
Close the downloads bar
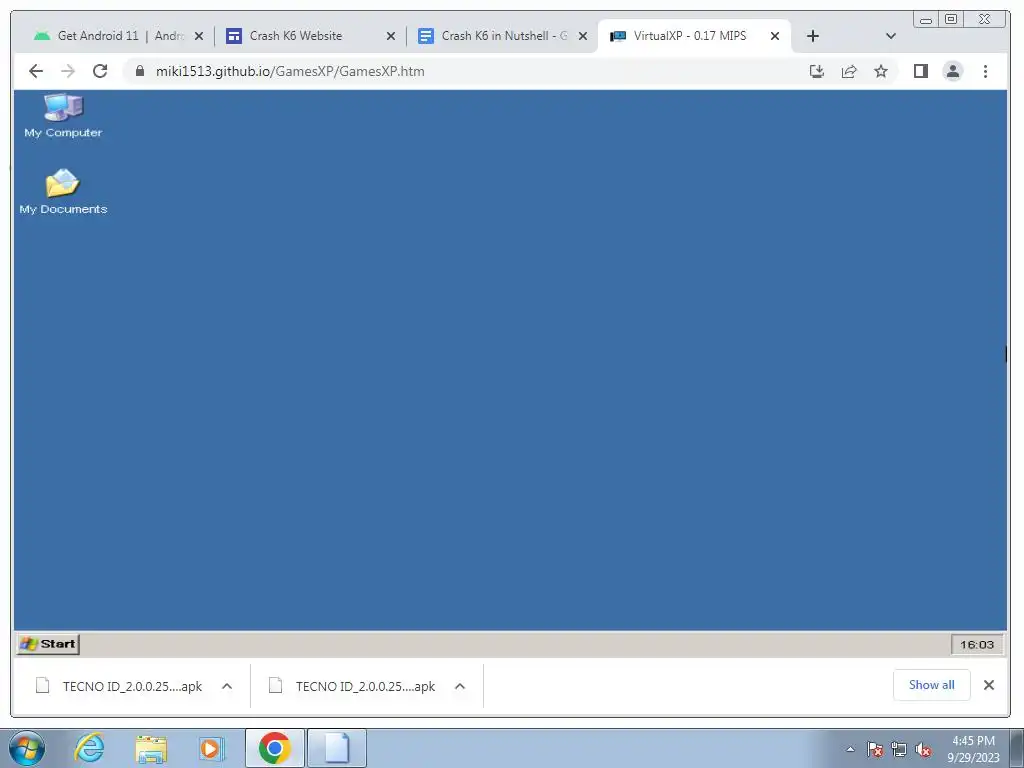989,685
